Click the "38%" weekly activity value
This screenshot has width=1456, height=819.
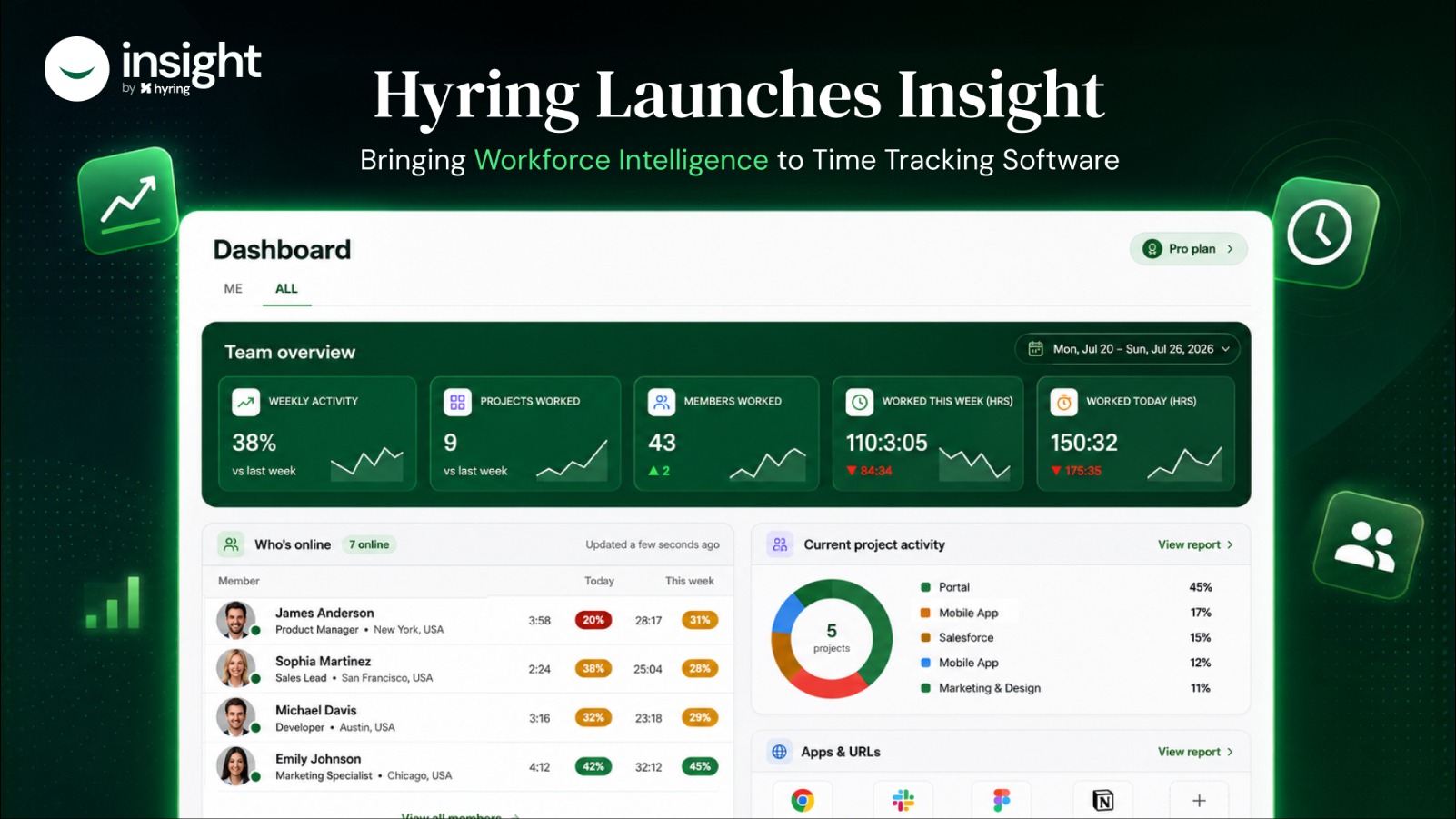point(254,443)
